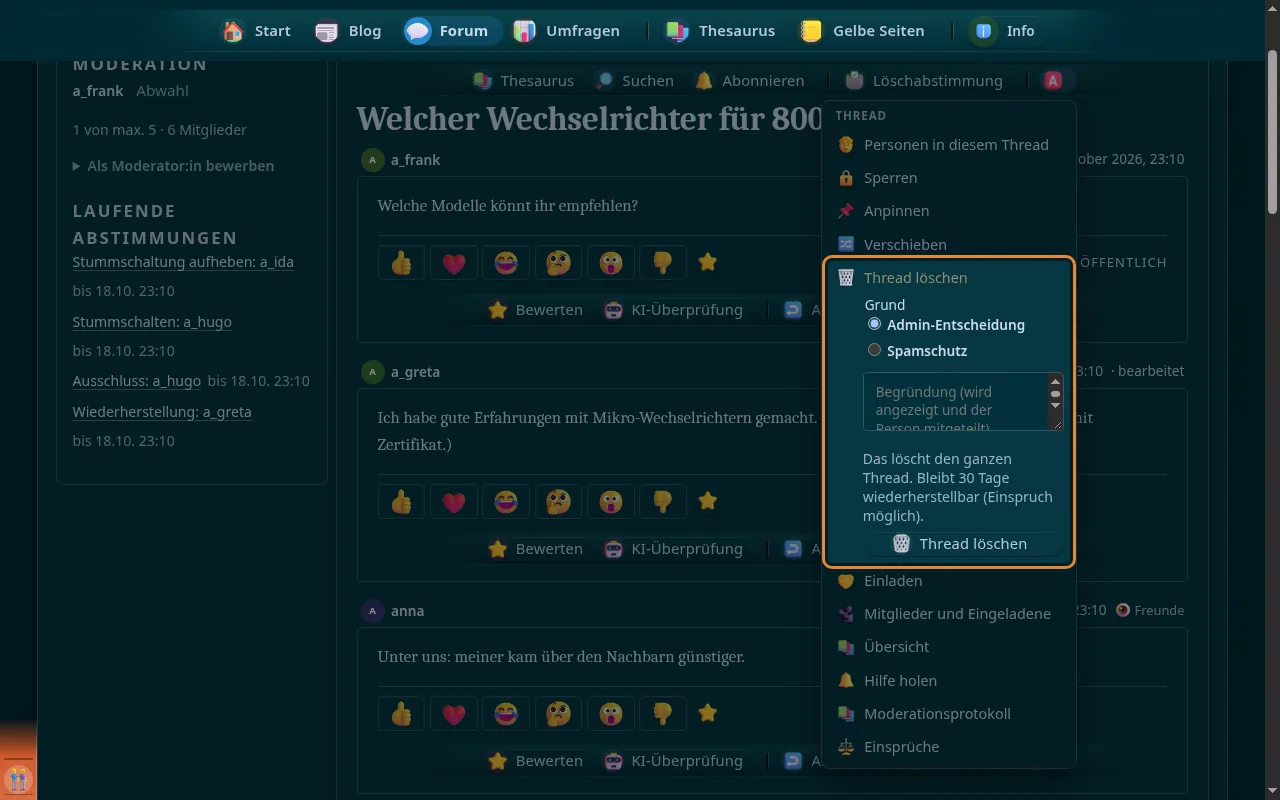Choose 'Hilfe holen' in the thread menu
The image size is (1280, 800).
click(x=948, y=681)
